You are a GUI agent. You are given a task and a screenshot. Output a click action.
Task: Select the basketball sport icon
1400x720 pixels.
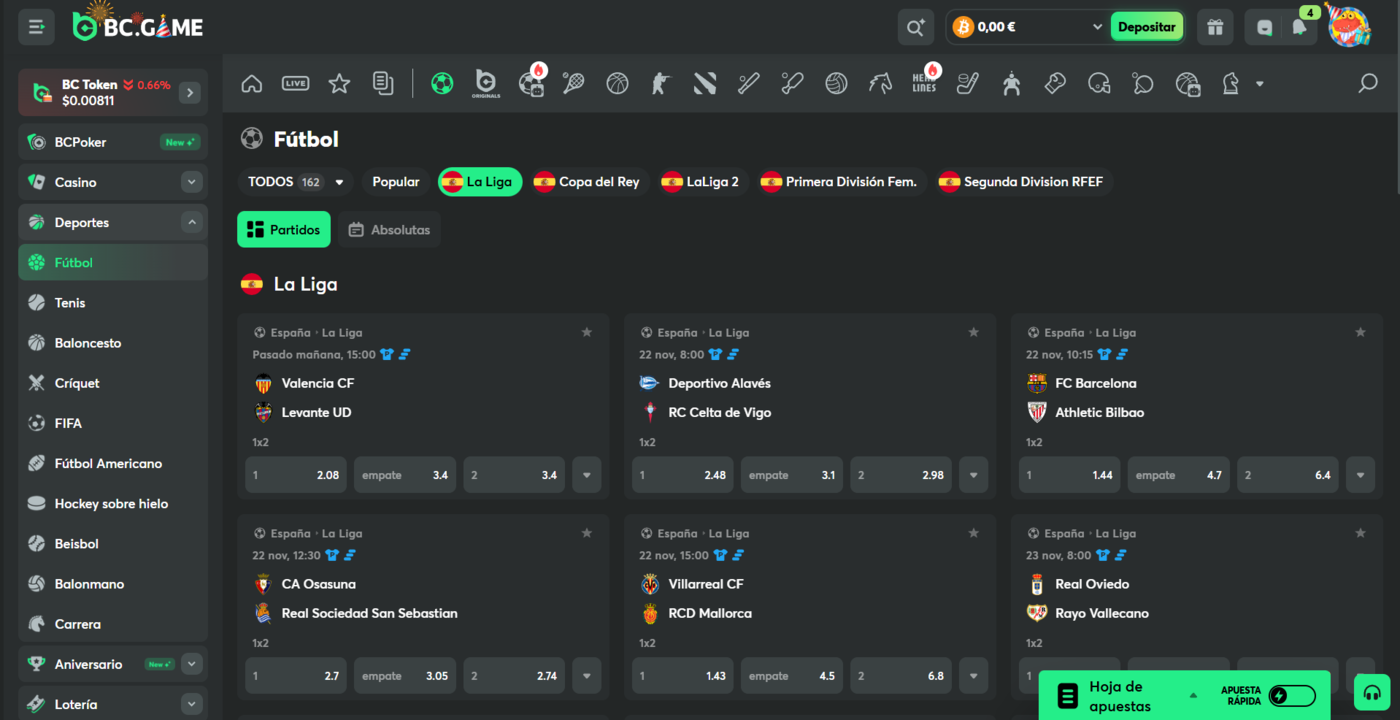pyautogui.click(x=617, y=84)
